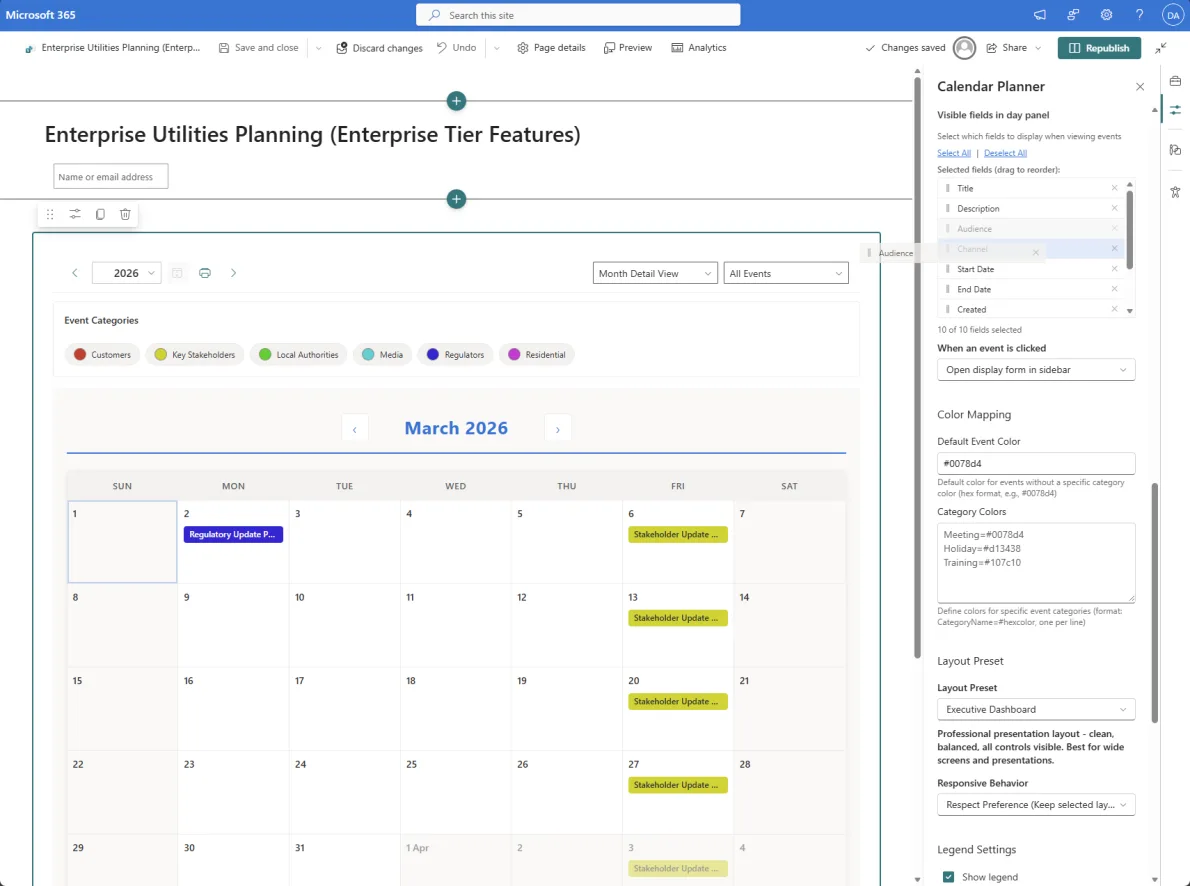Click the accessibility checker icon in right rail
Screen dimensions: 1190x886
coord(1175,191)
